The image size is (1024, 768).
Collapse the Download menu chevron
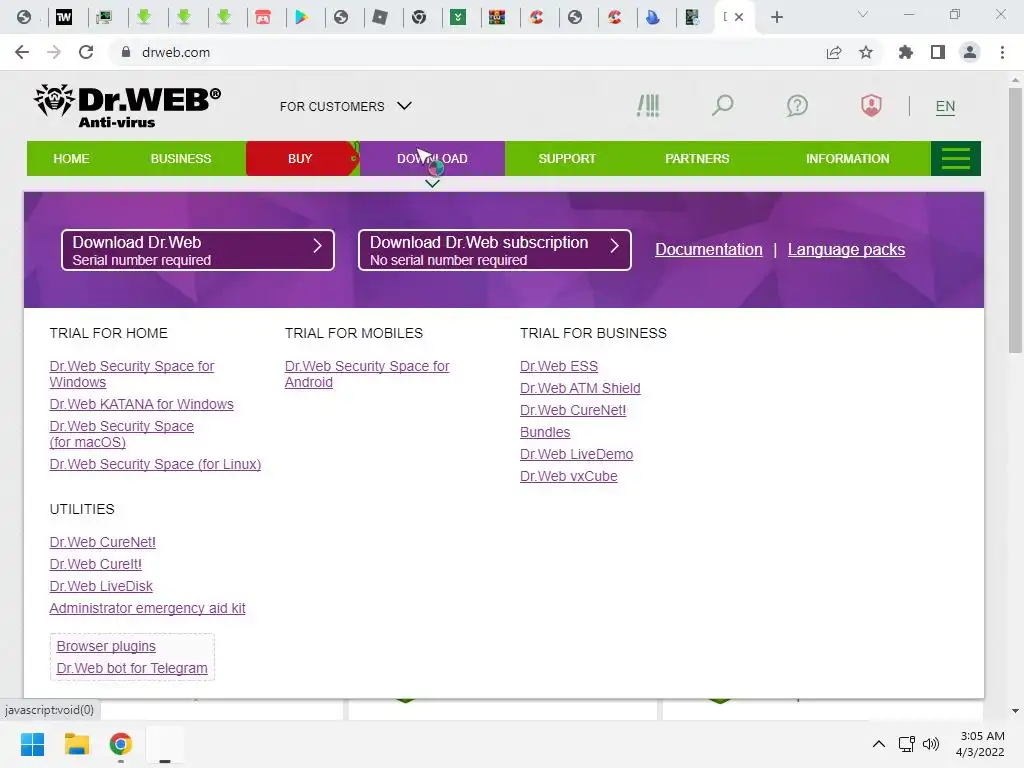432,184
